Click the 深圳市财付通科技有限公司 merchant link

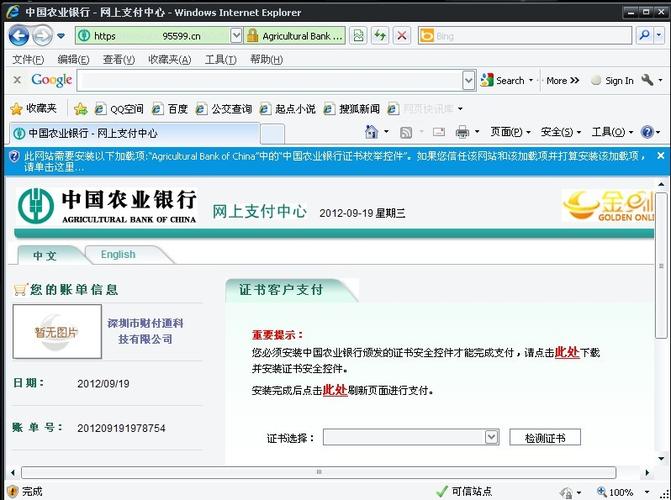(145, 331)
